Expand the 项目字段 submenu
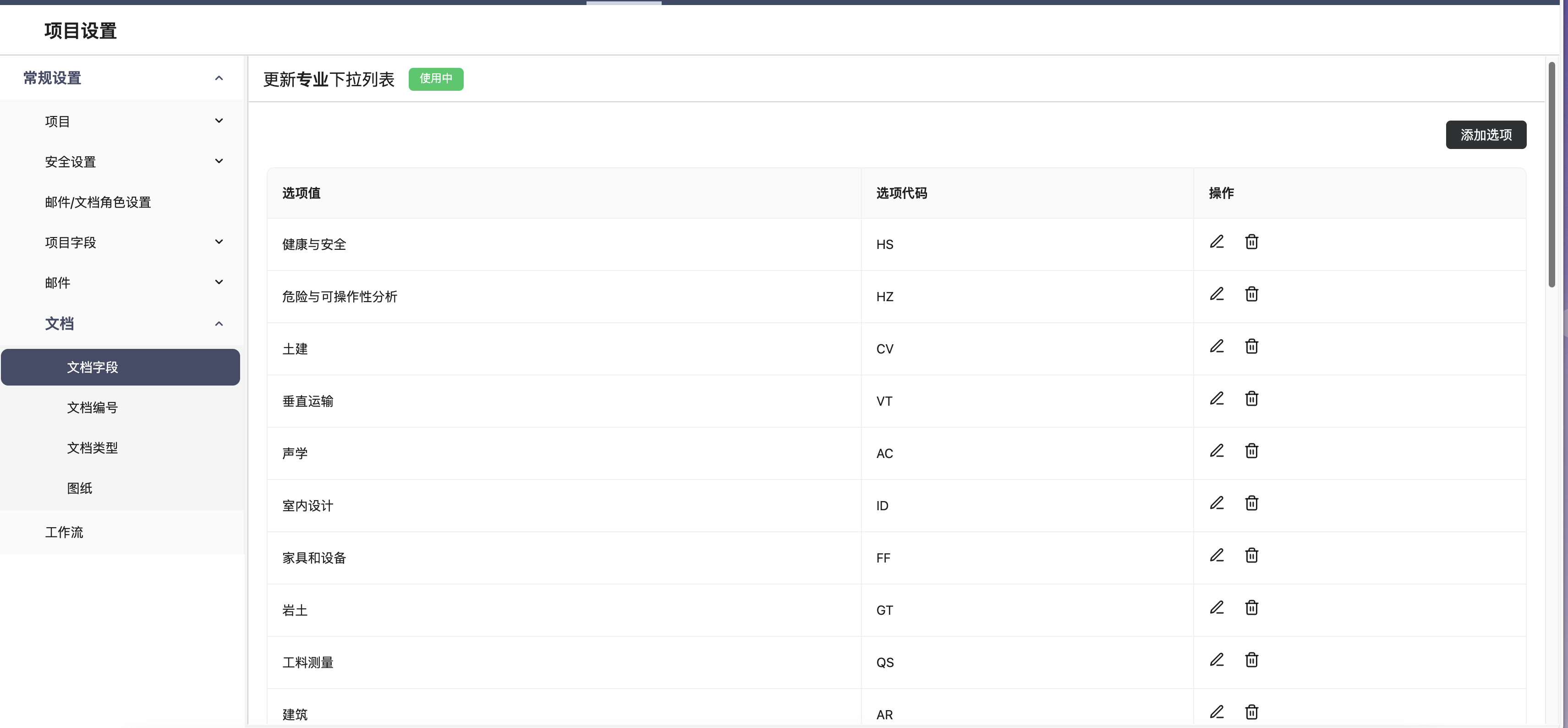This screenshot has width=1568, height=728. 219,242
